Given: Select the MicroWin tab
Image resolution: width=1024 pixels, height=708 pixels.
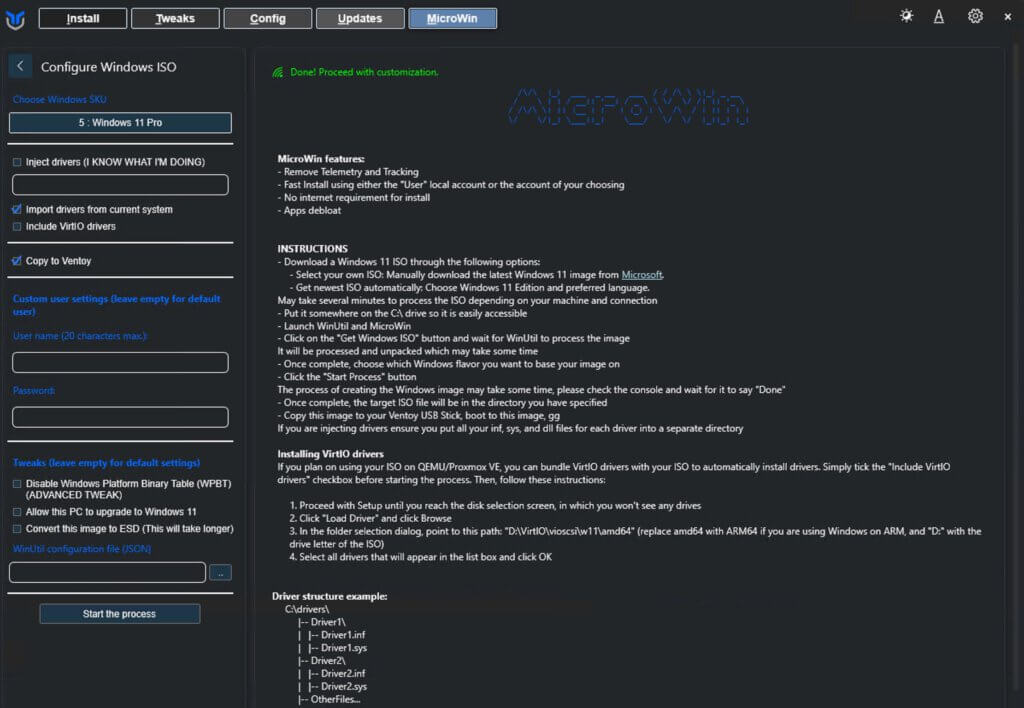Looking at the screenshot, I should point(453,18).
